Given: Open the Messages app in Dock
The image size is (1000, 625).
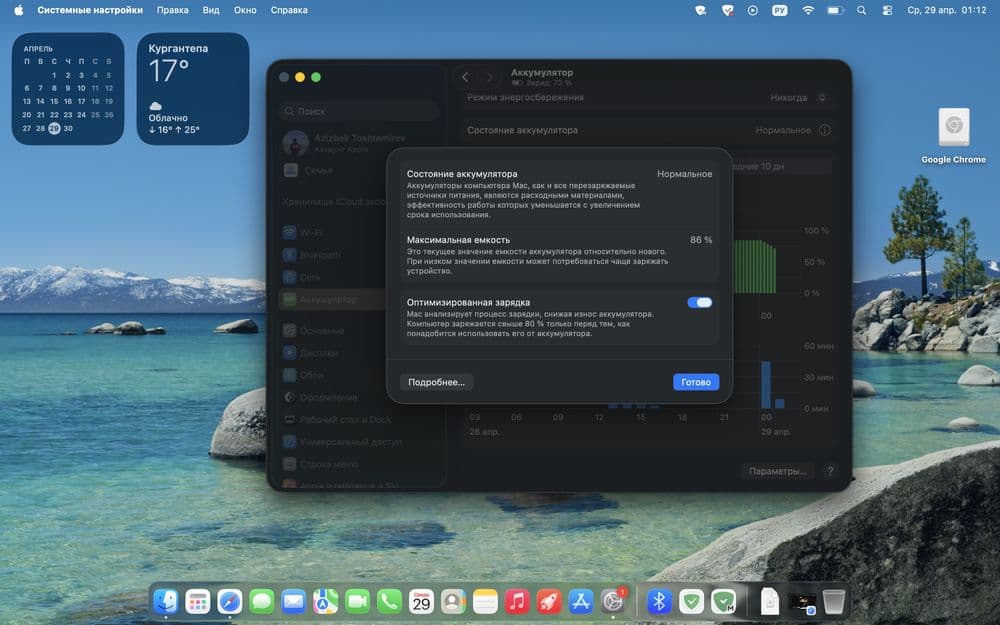Looking at the screenshot, I should [261, 601].
